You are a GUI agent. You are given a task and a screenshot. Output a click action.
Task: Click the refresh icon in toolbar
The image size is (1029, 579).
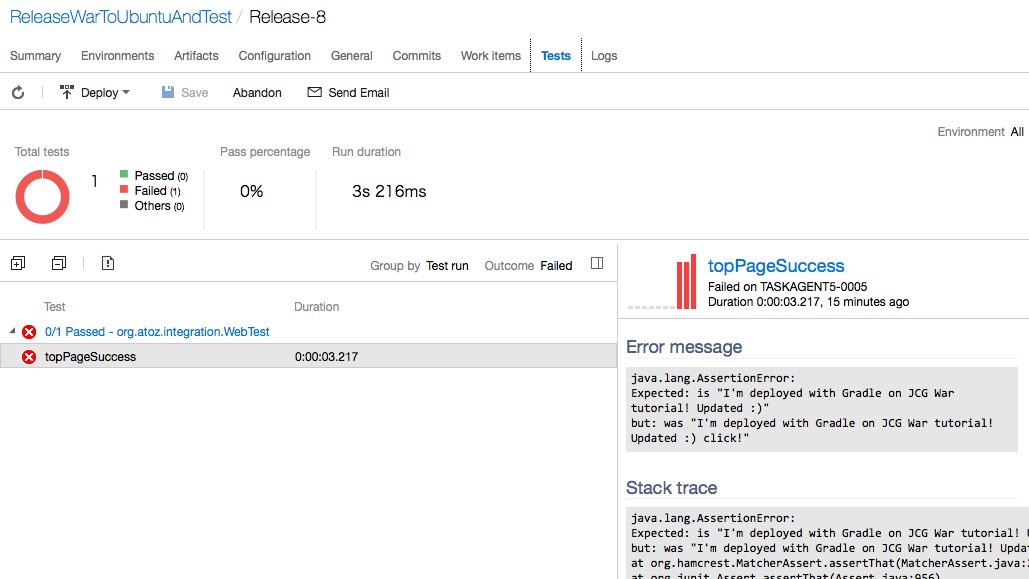tap(18, 93)
